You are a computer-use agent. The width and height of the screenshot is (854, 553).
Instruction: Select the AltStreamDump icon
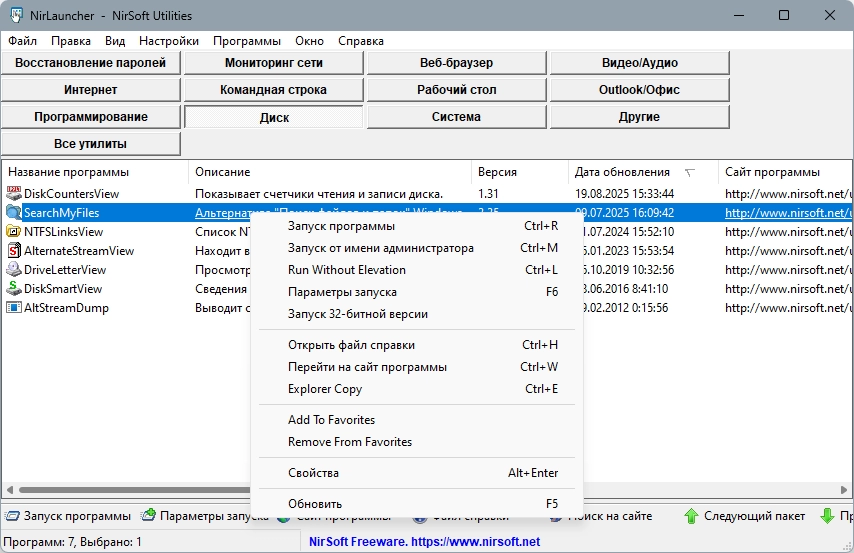coord(14,308)
